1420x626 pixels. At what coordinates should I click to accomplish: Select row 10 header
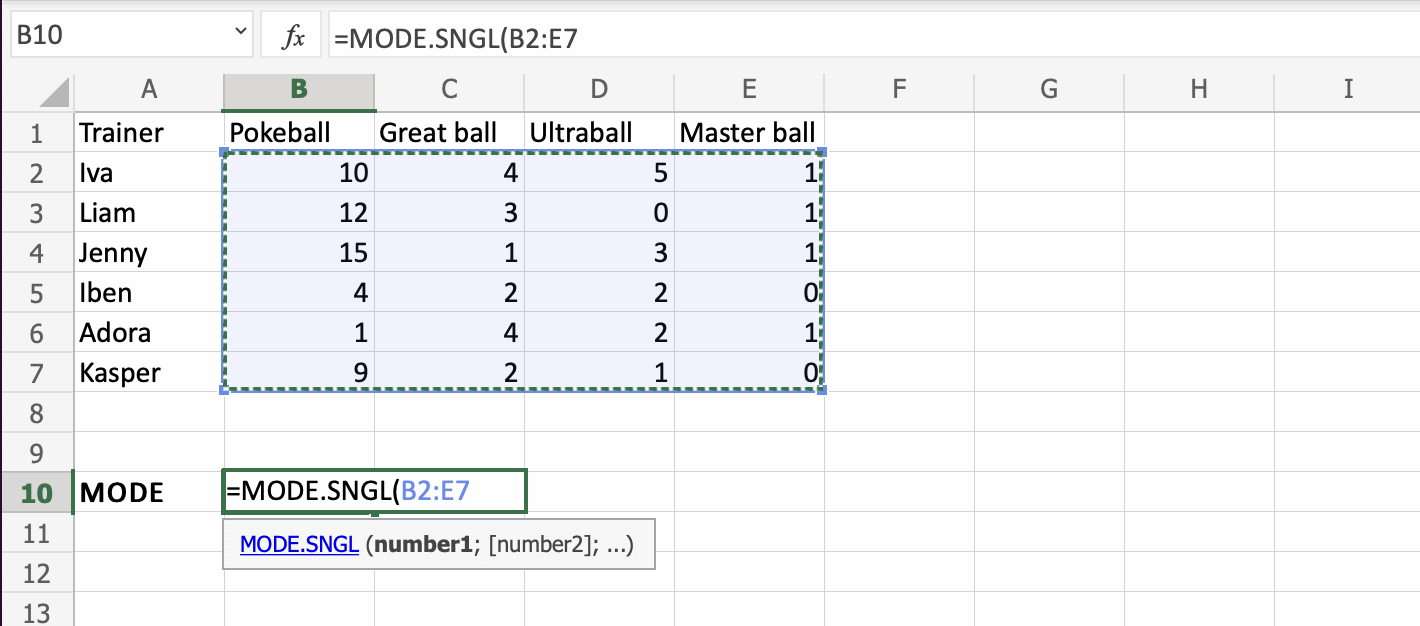tap(36, 493)
